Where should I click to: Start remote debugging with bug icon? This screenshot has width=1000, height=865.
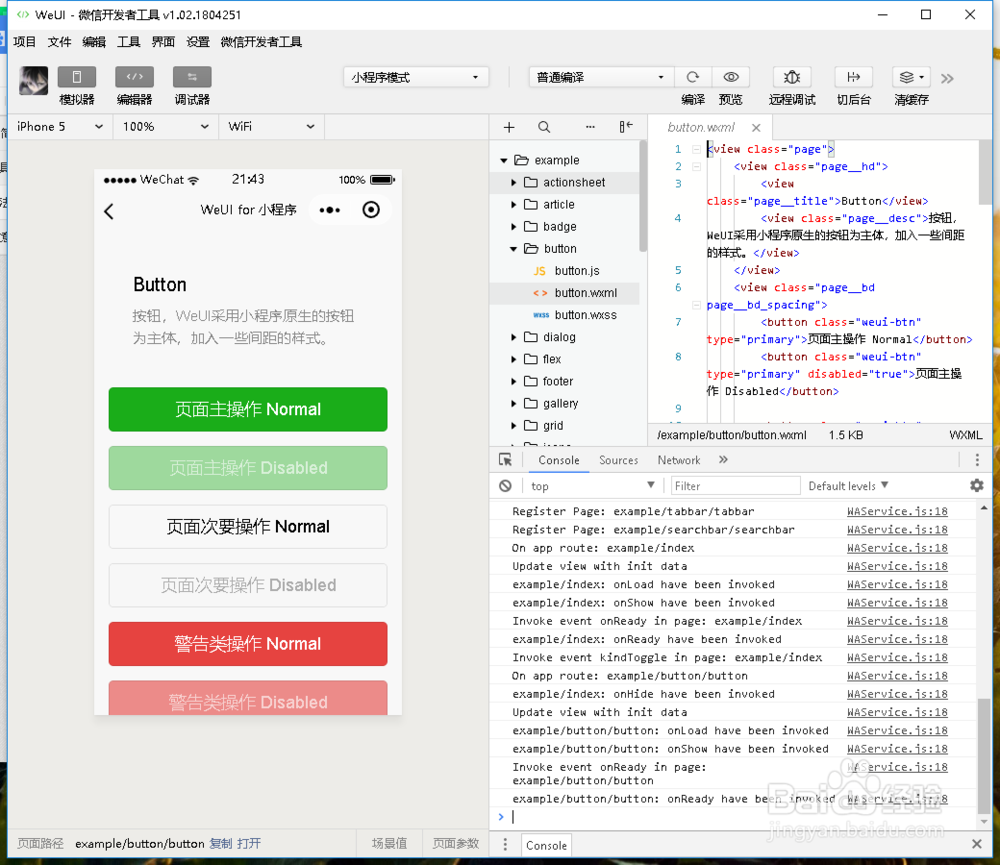click(791, 77)
